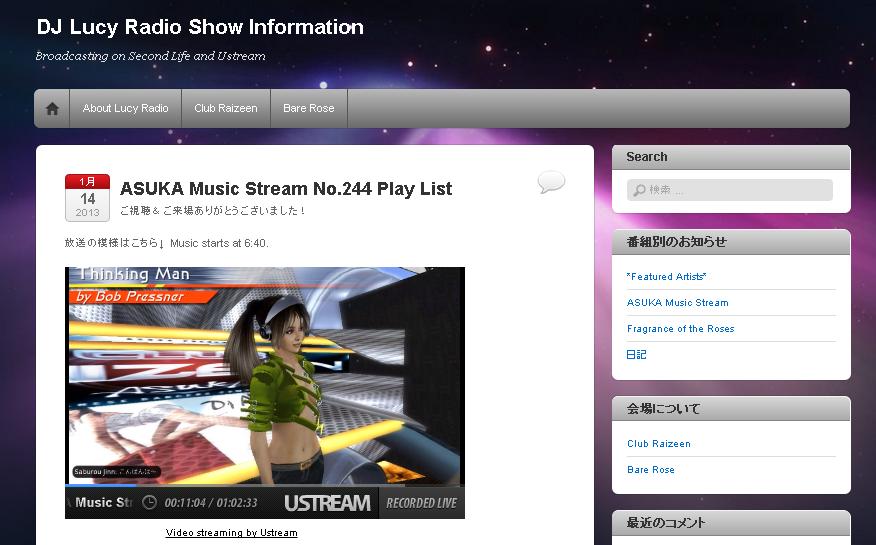Open the Club Raizeen navigation tab

point(226,108)
